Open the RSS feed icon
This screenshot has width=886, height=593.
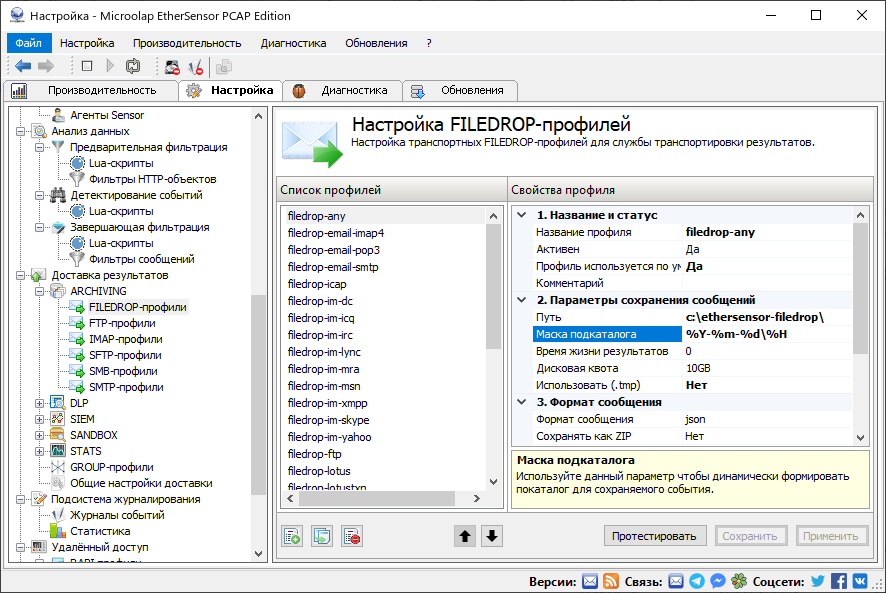(612, 580)
